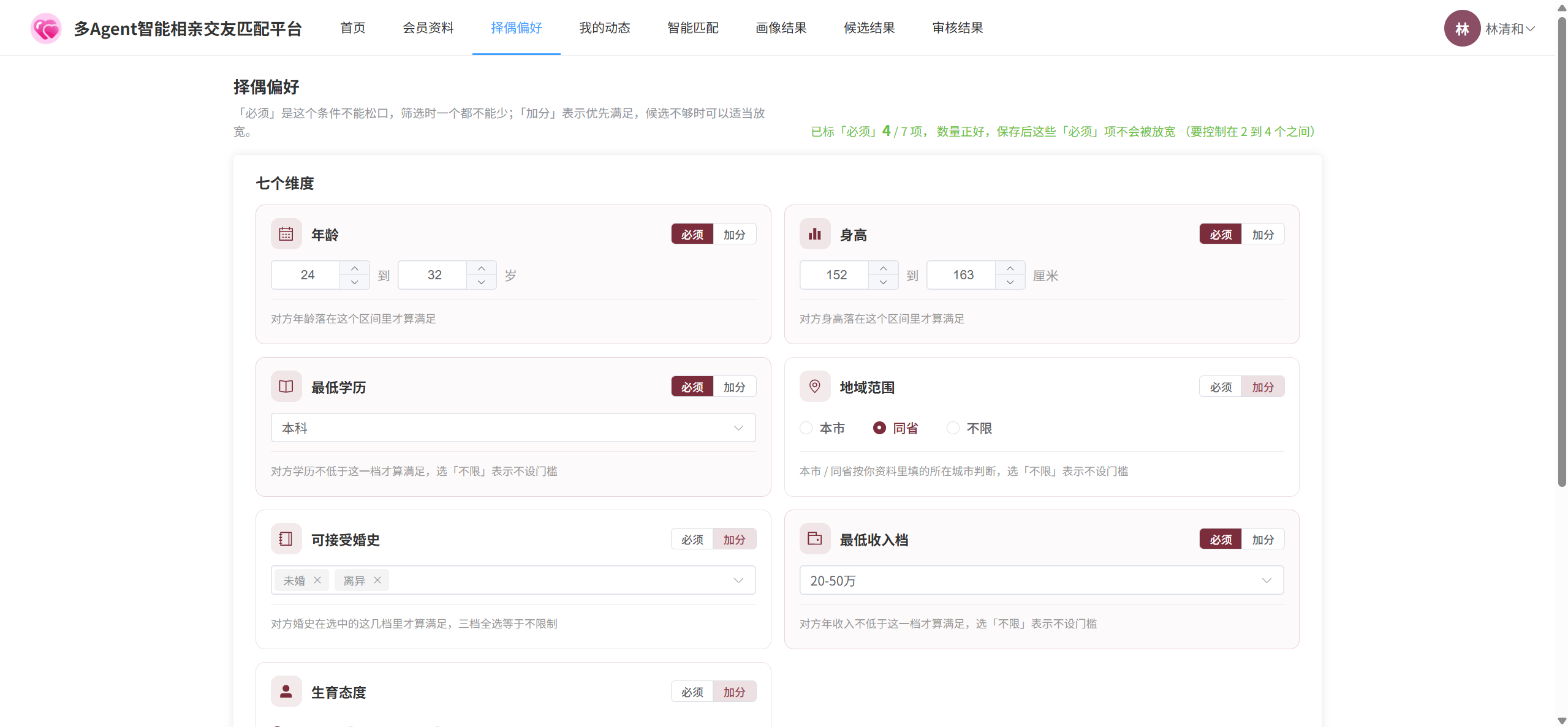Open the 智能匹配 tab
The height and width of the screenshot is (727, 1568).
[x=693, y=28]
